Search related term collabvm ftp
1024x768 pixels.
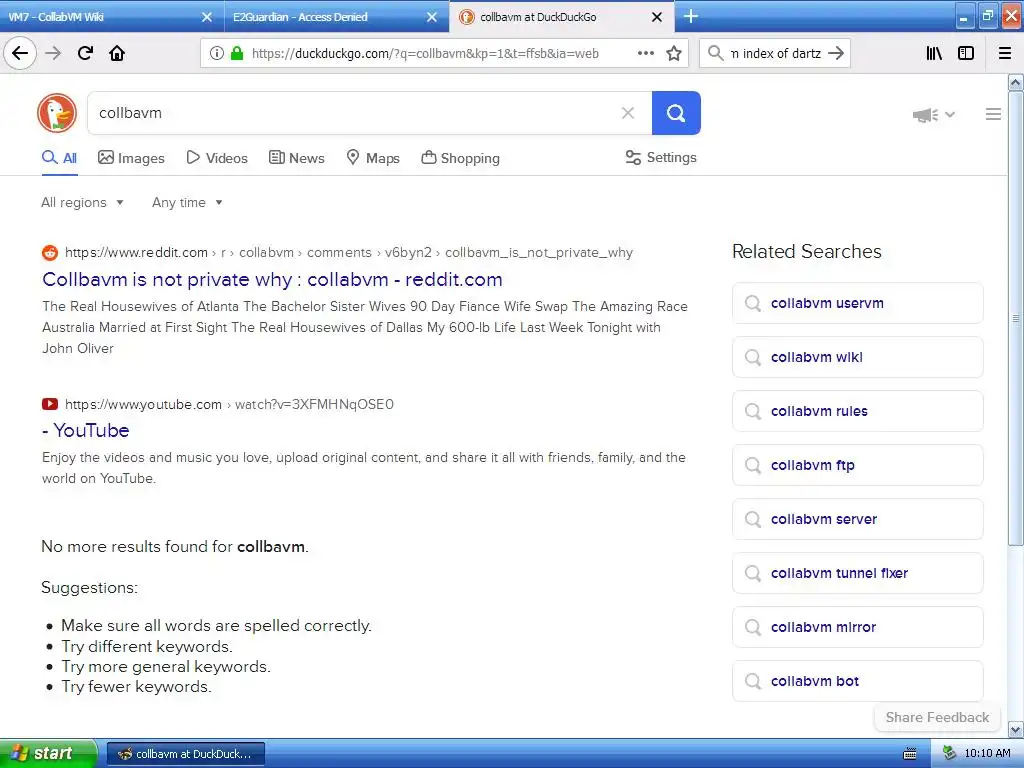click(x=857, y=465)
